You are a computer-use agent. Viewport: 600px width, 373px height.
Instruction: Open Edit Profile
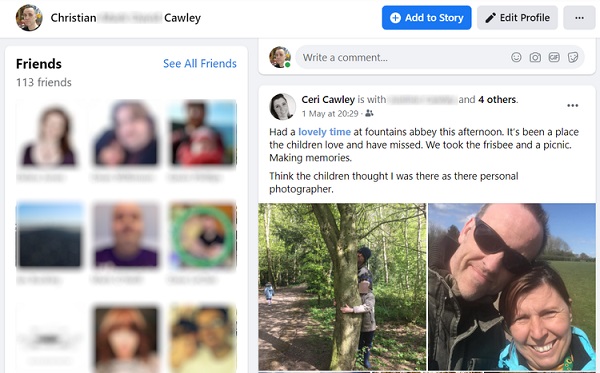pos(517,18)
